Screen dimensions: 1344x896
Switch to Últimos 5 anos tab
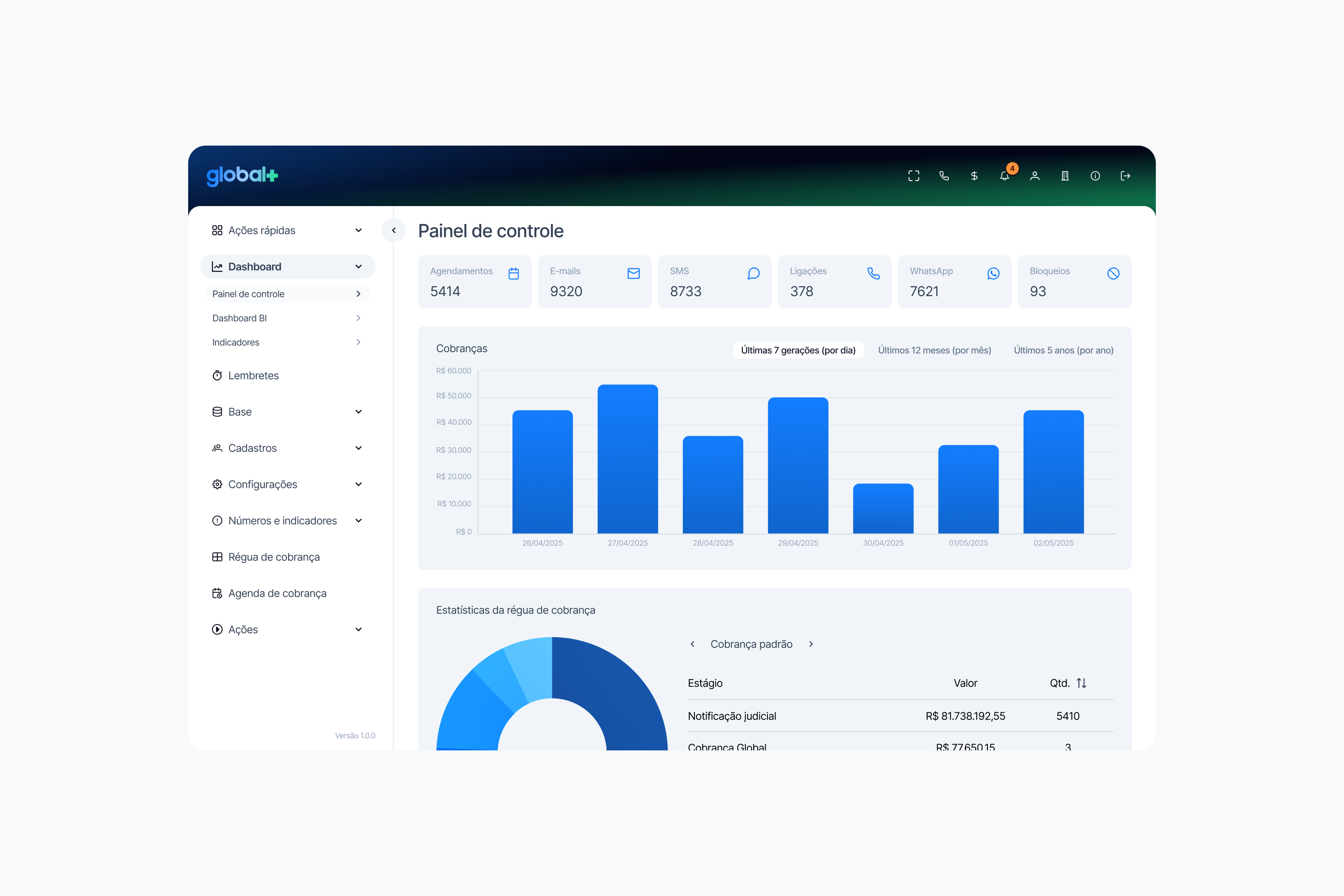(1063, 350)
